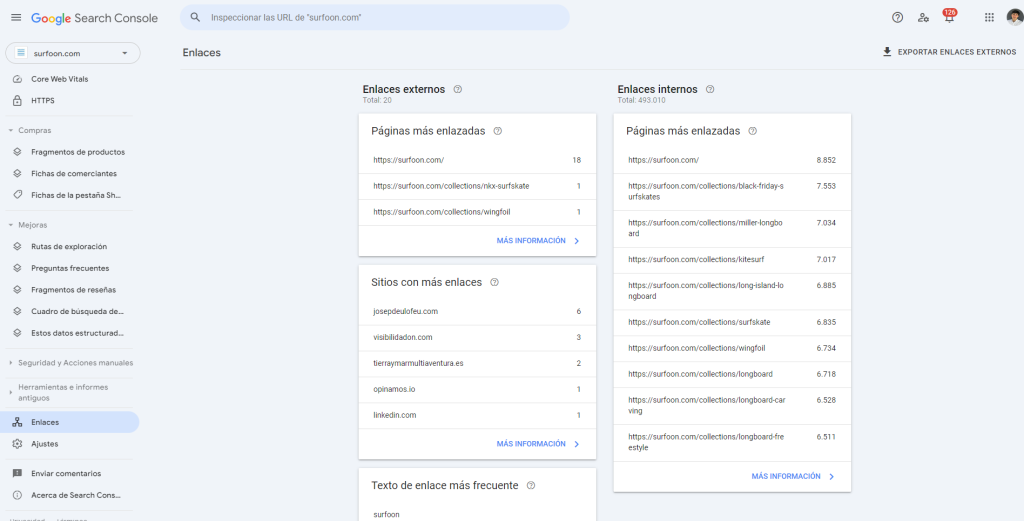Expand Seguridad y Acciones manuales section
The height and width of the screenshot is (521, 1024).
pyautogui.click(x=75, y=363)
